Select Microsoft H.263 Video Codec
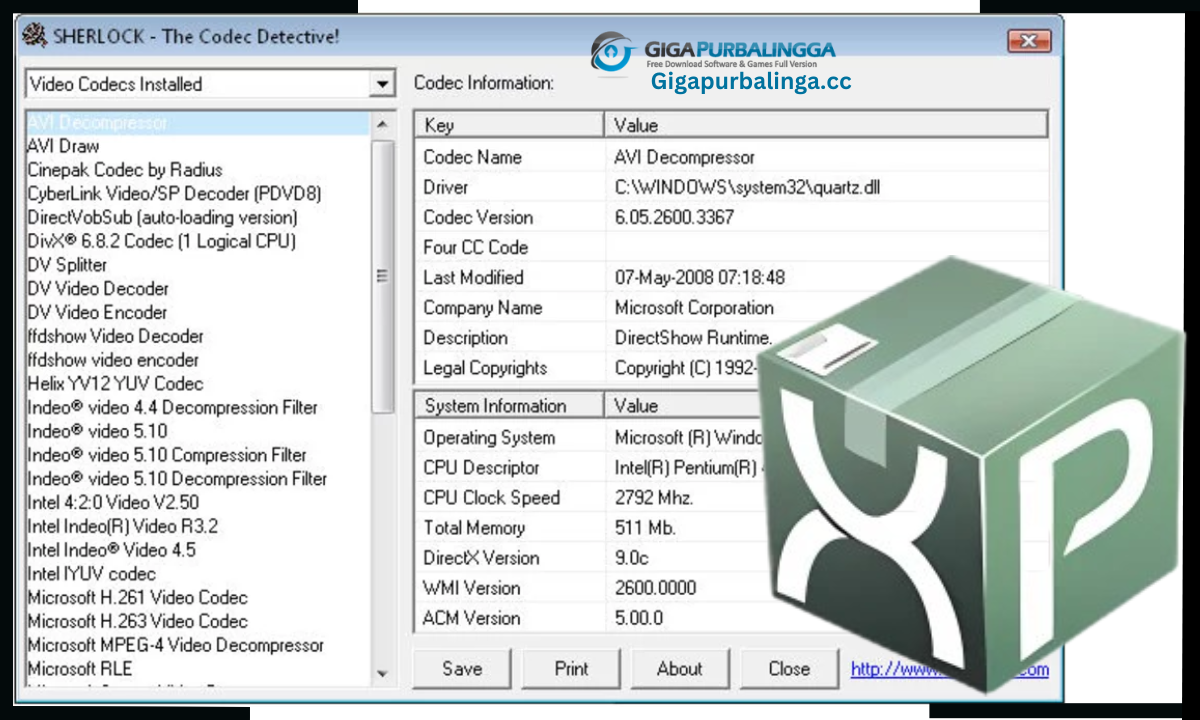The height and width of the screenshot is (720, 1200). click(x=137, y=621)
